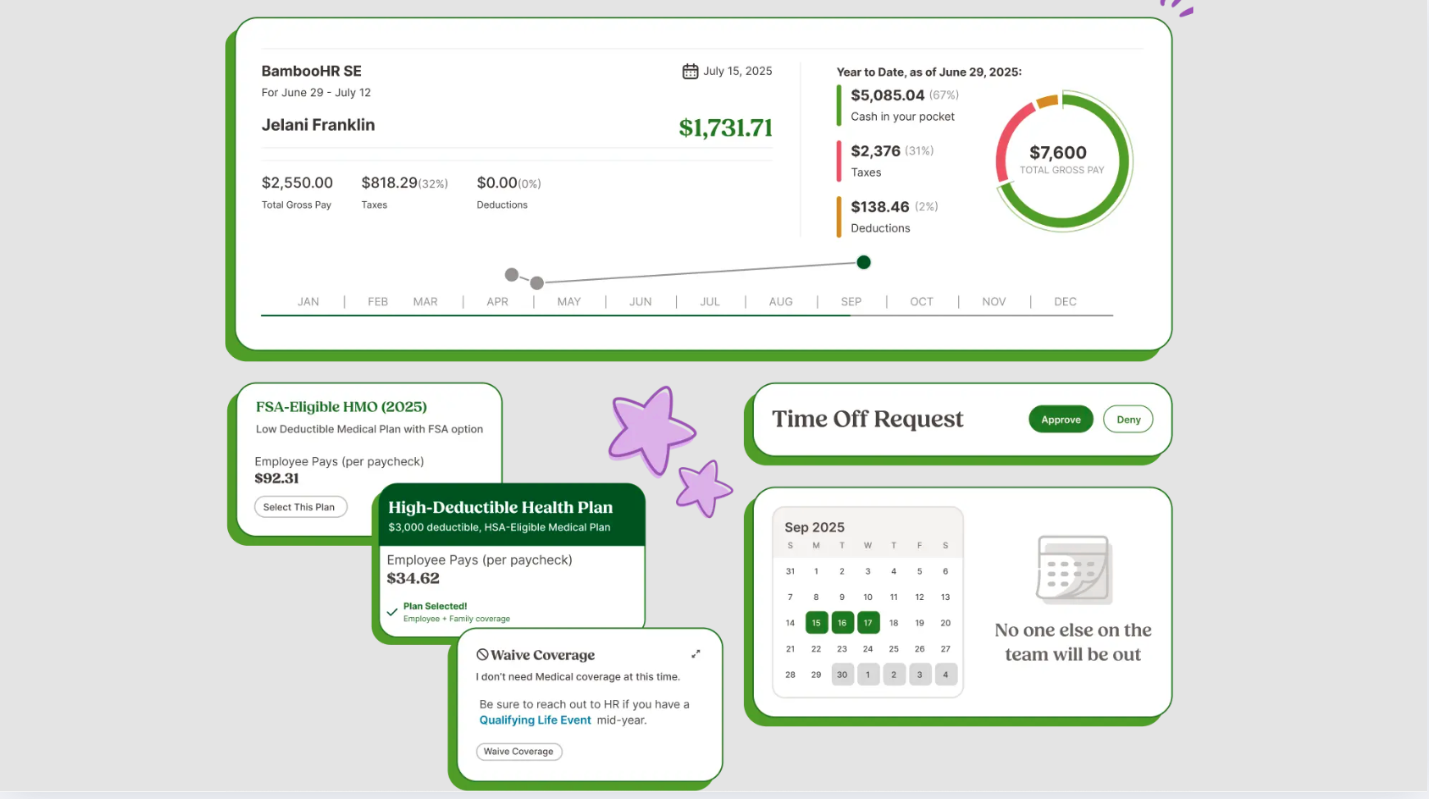Screen dimensions: 1429x799
Task: Click the OCT month label on timeline
Action: pos(921,301)
